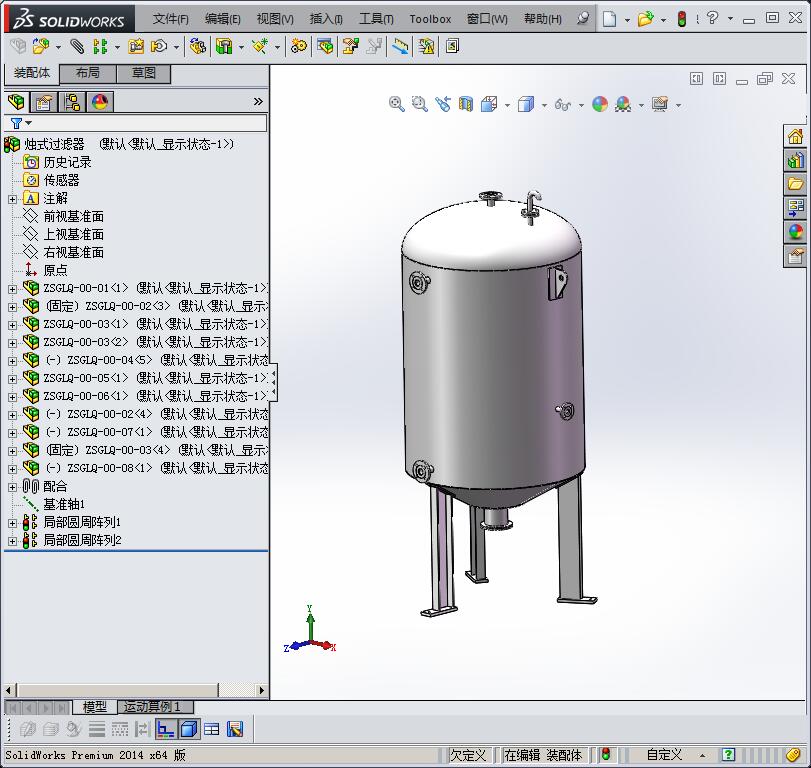Open the display style dropdown arrow
Screen dimensions: 811x768
543,104
